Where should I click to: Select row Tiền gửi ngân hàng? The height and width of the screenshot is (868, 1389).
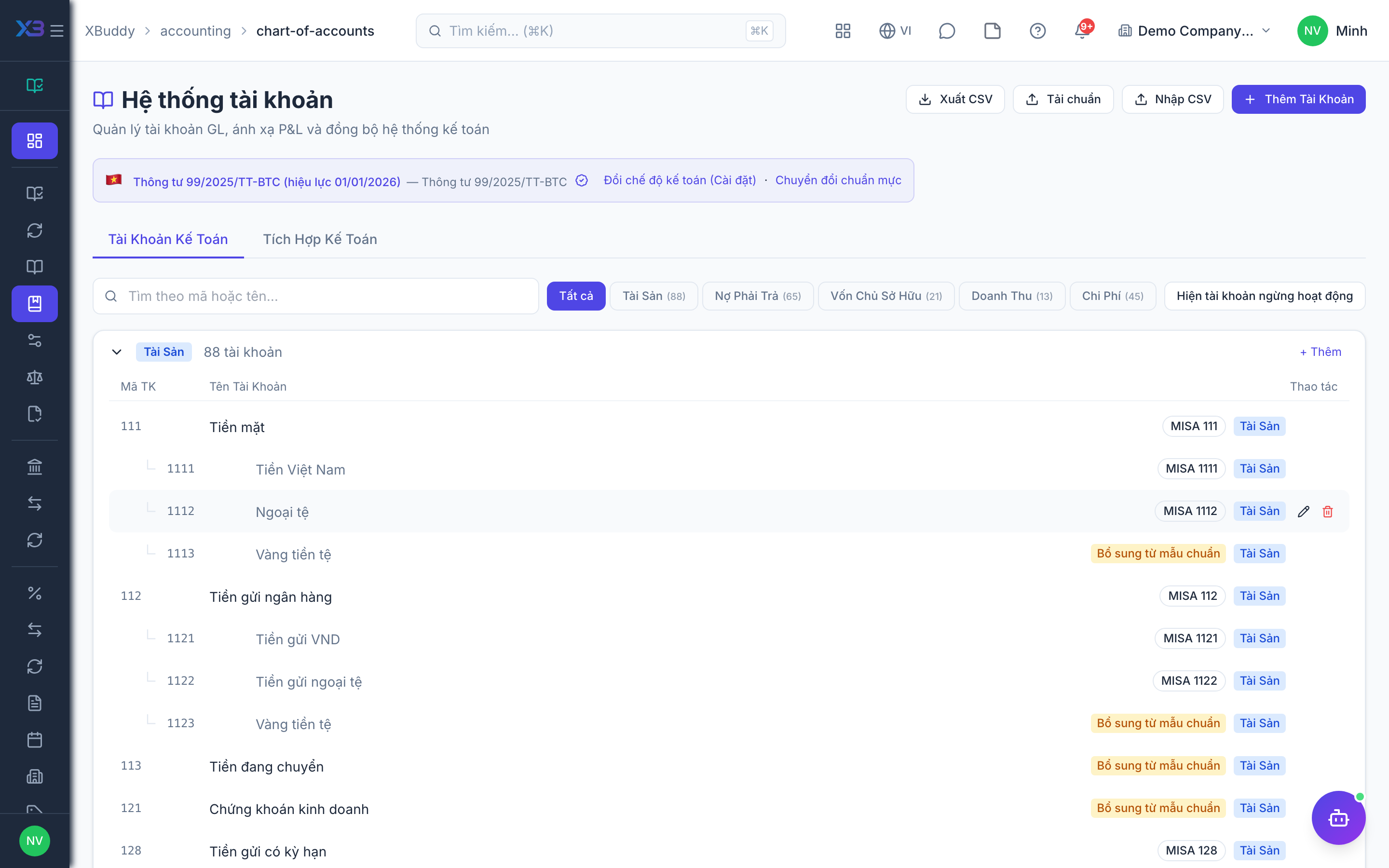click(x=729, y=596)
